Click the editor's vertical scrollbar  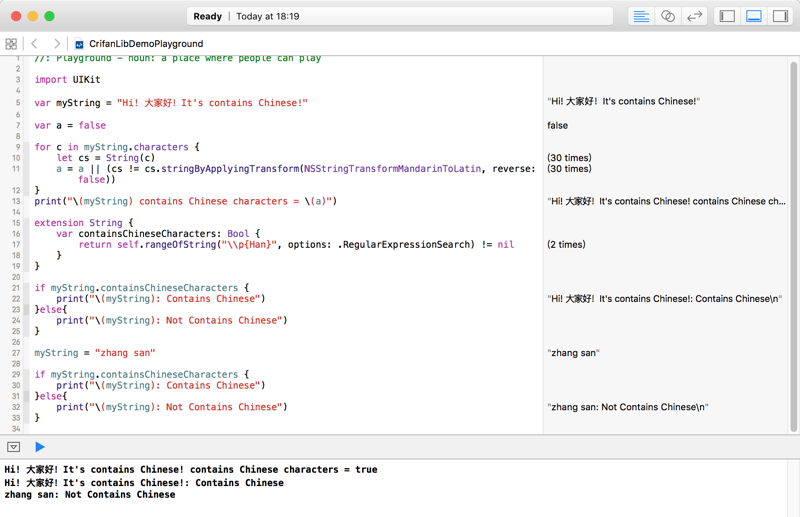click(794, 240)
